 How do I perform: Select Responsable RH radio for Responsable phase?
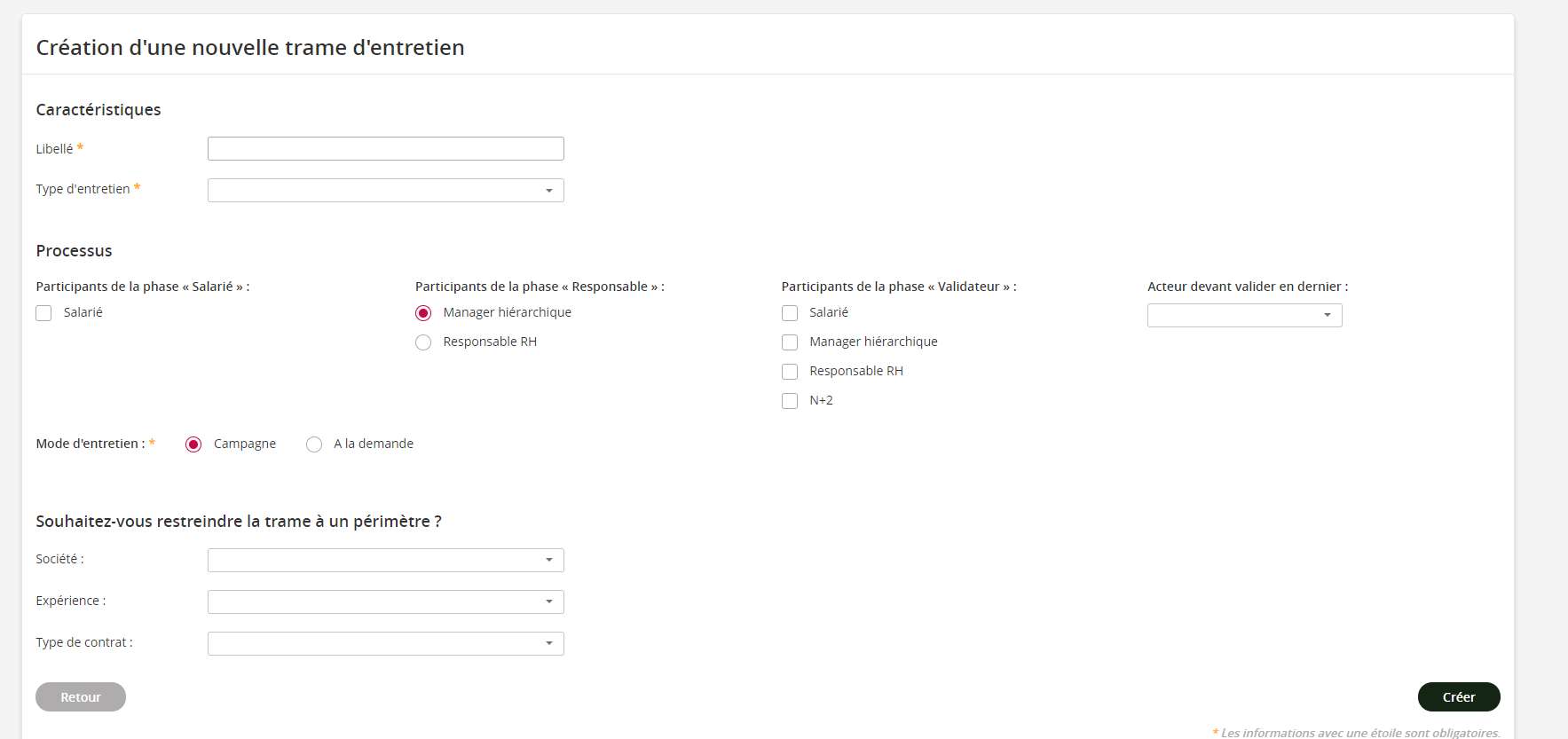click(423, 342)
